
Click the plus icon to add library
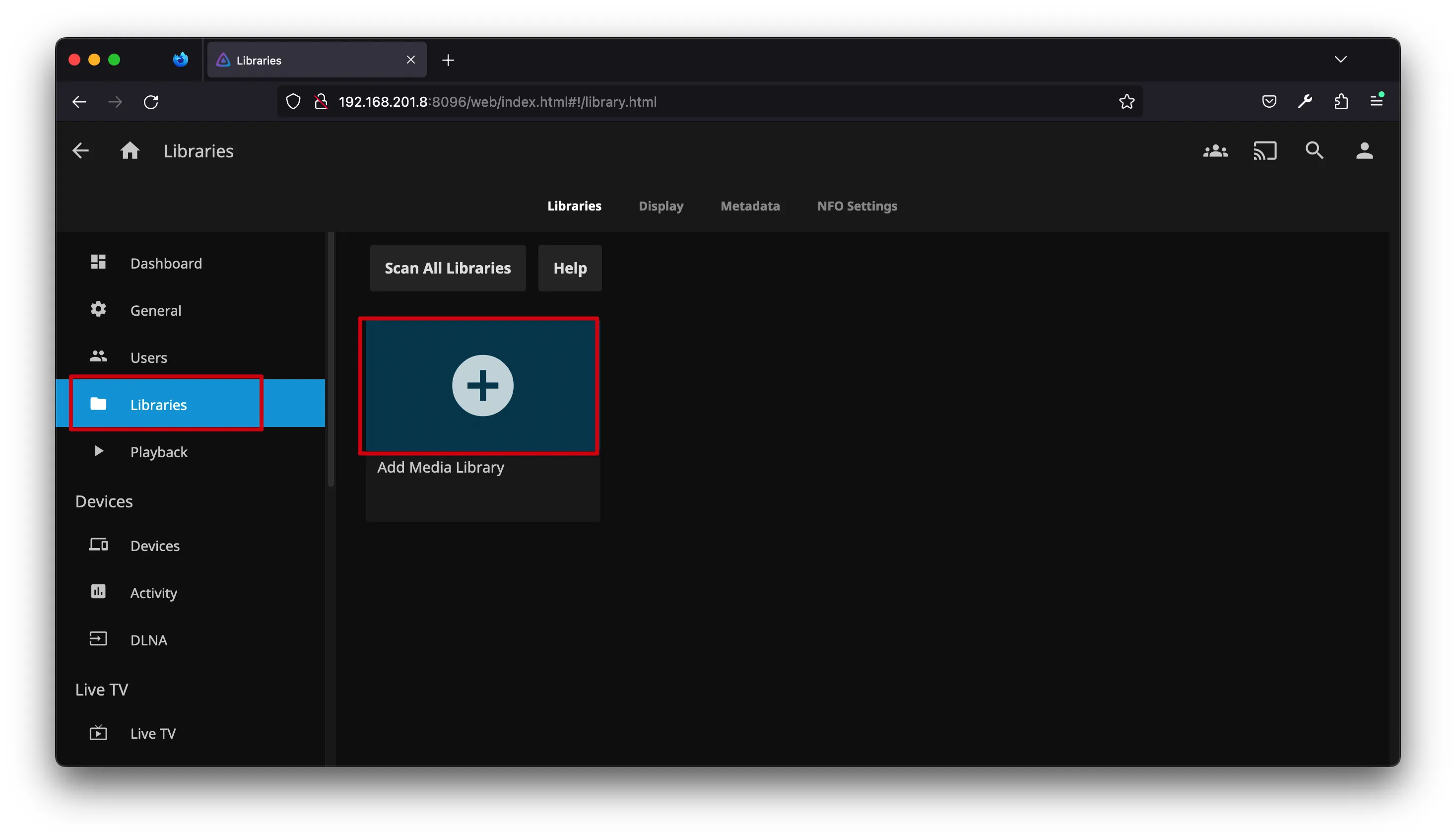pyautogui.click(x=483, y=385)
